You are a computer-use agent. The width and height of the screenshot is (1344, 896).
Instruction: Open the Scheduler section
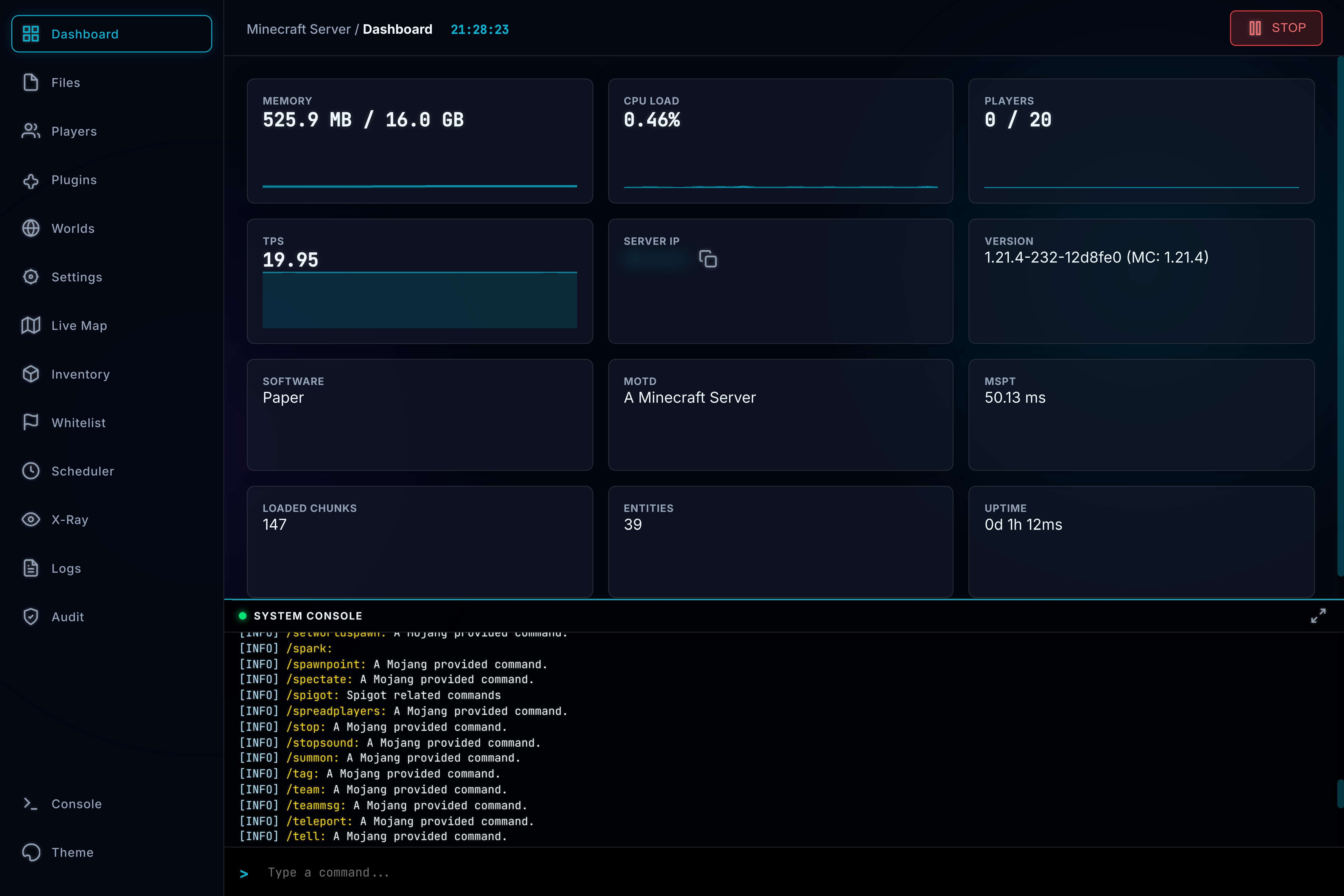pos(83,471)
